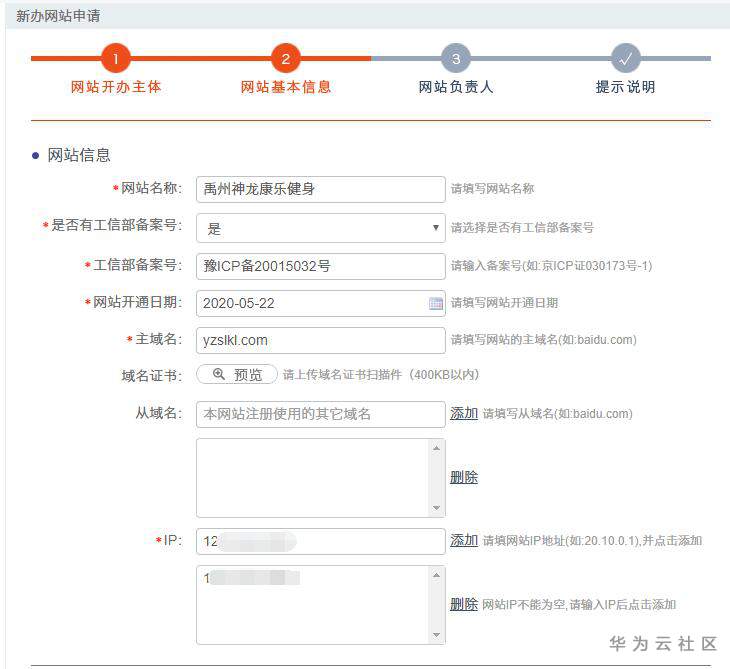This screenshot has width=730, height=669.
Task: Click 添加 link next to IP field
Action: pyautogui.click(x=464, y=540)
